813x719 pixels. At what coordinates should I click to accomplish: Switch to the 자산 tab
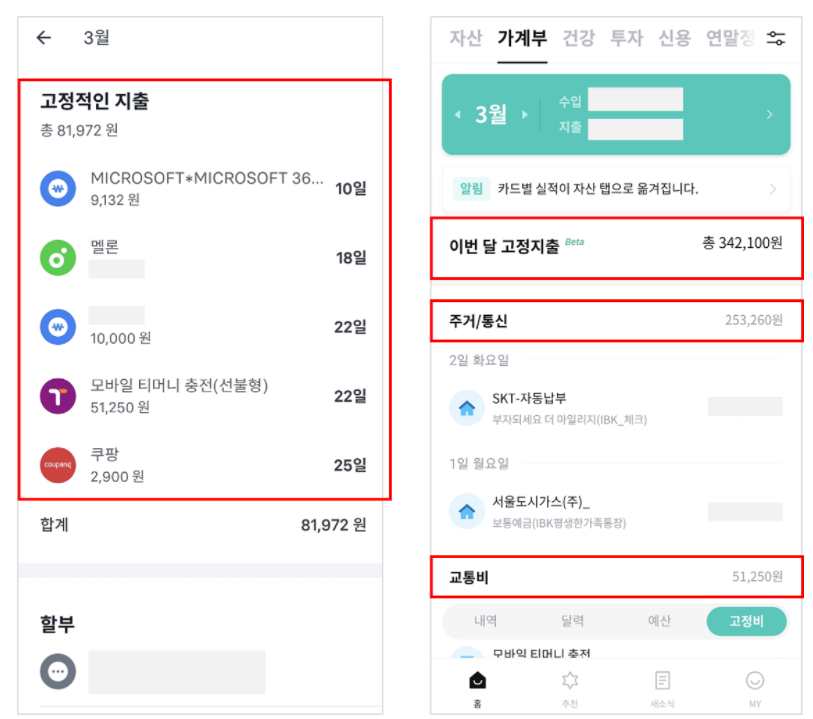[x=465, y=38]
